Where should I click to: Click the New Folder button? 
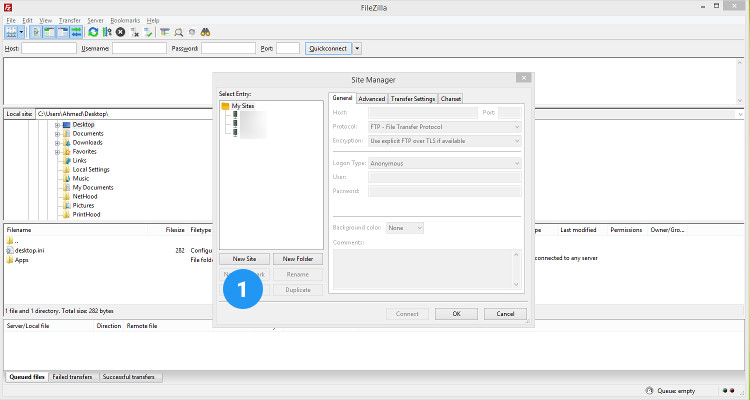[298, 259]
